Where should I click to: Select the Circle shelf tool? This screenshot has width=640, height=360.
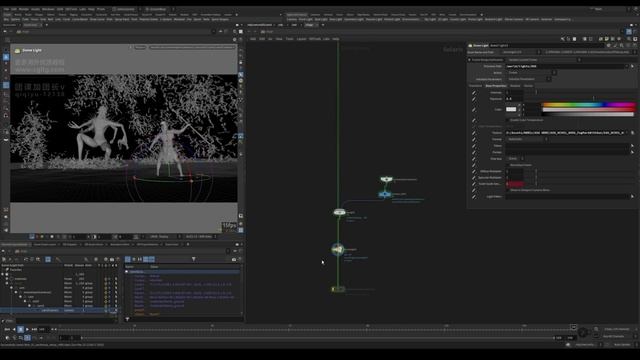[66, 19]
